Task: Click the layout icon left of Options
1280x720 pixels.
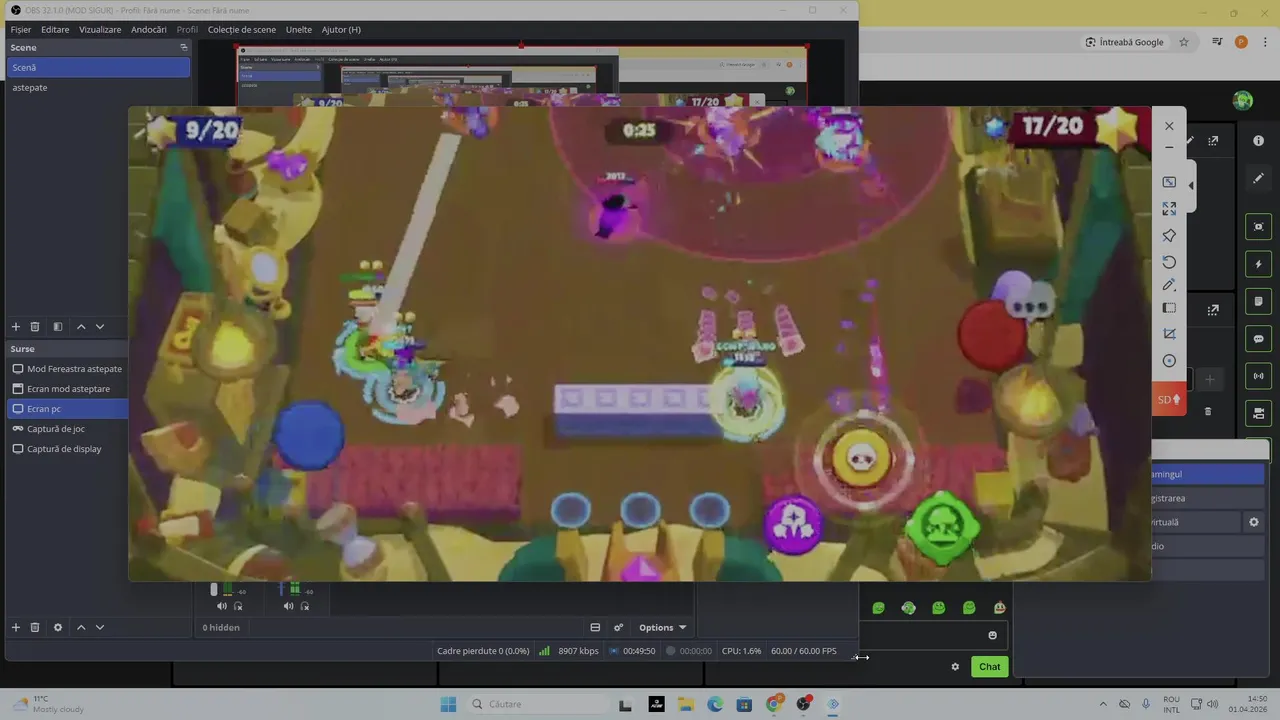Action: pyautogui.click(x=595, y=627)
